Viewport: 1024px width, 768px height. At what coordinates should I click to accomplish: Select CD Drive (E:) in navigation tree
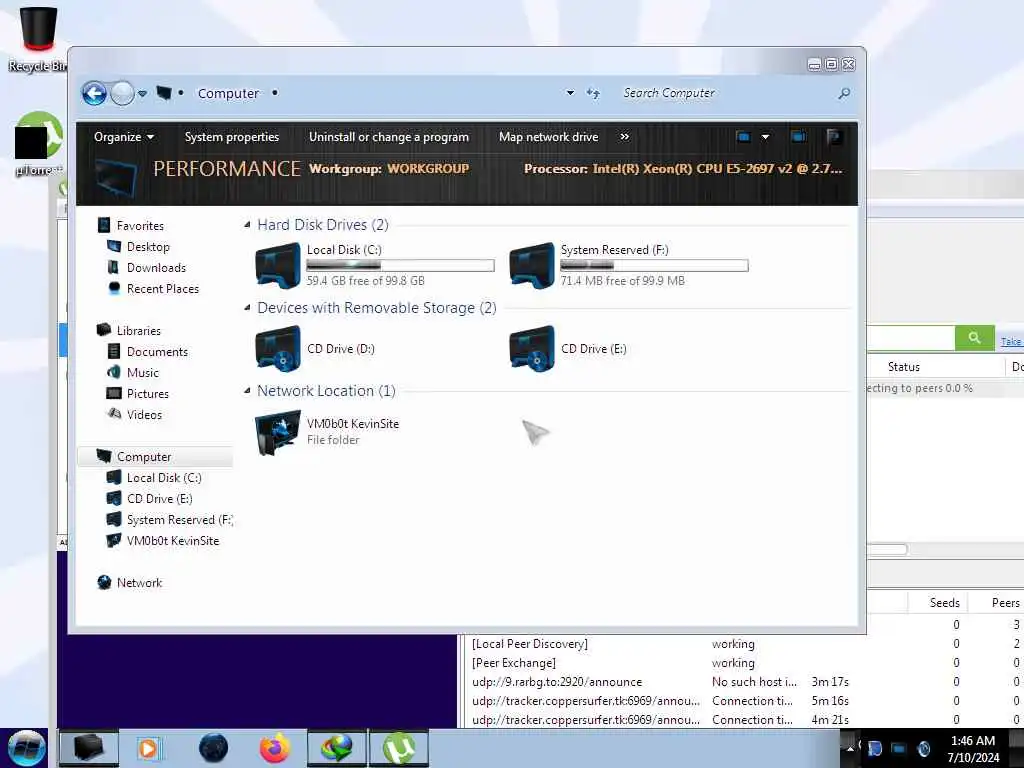tap(159, 499)
